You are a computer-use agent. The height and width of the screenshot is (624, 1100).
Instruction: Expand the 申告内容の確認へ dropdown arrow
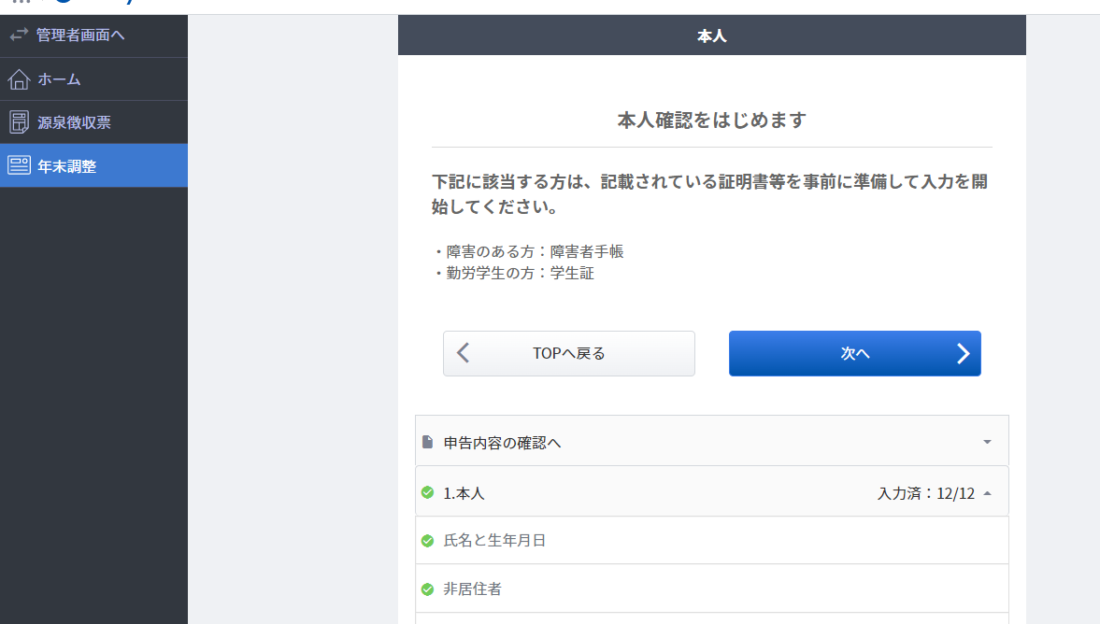(987, 442)
